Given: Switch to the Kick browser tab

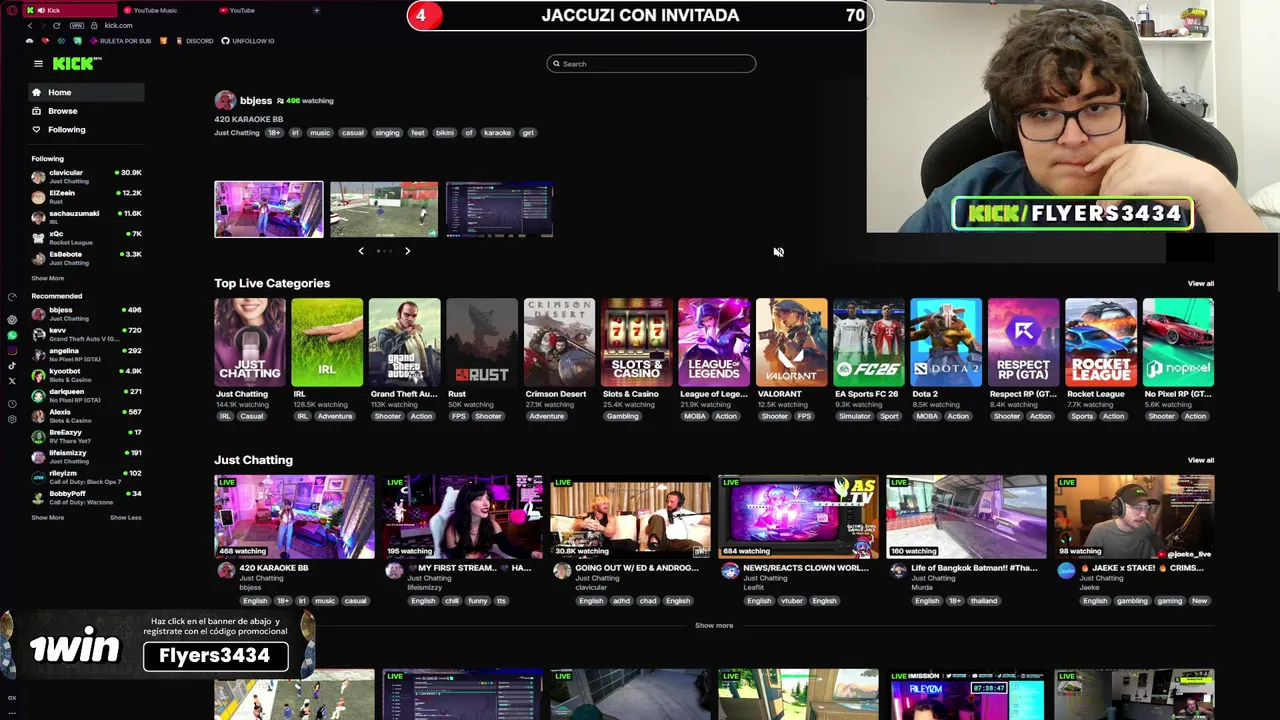Looking at the screenshot, I should 69,10.
